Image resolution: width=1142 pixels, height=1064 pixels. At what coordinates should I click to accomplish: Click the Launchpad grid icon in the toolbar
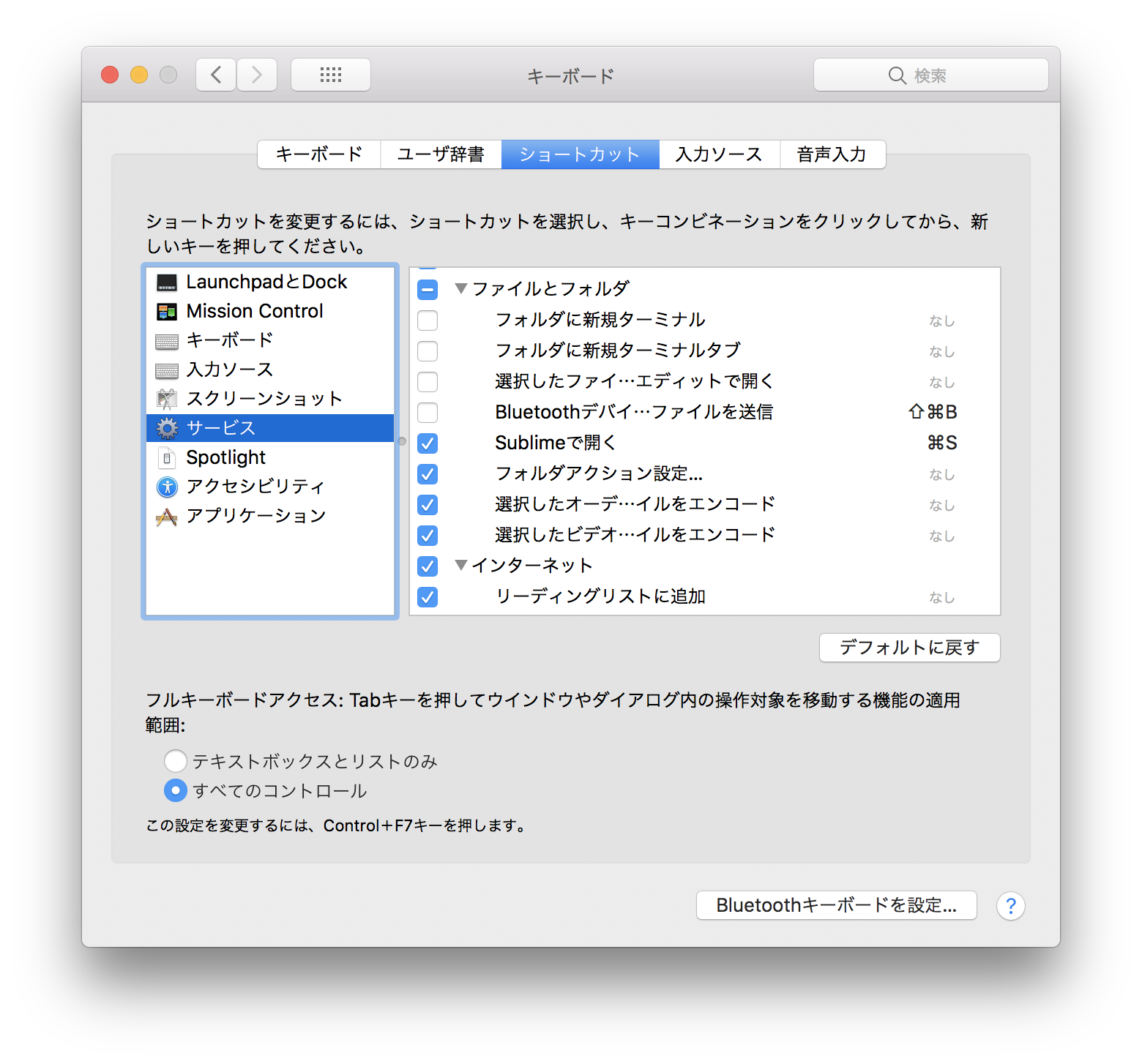[x=330, y=74]
